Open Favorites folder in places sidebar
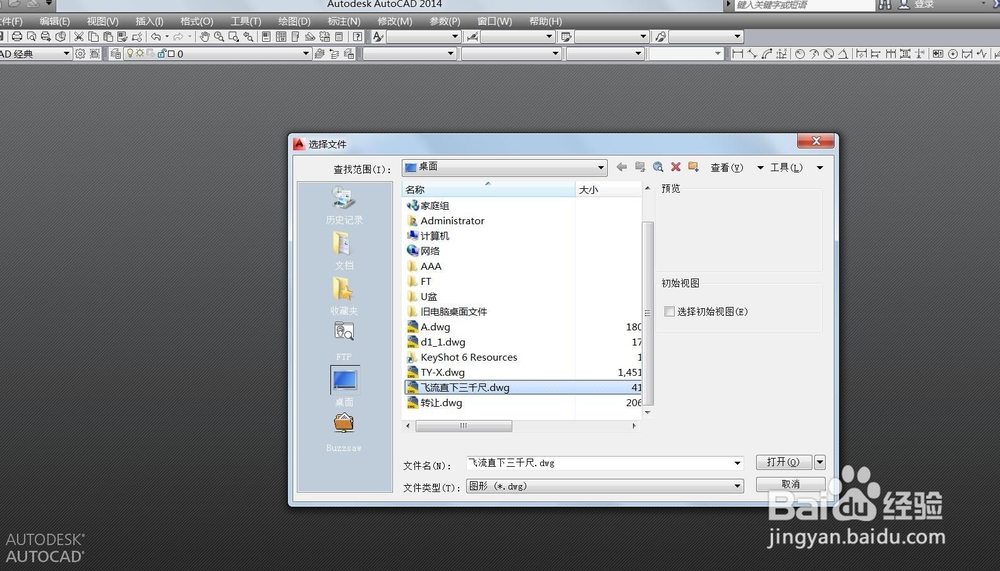Image resolution: width=1000 pixels, height=571 pixels. pos(344,297)
